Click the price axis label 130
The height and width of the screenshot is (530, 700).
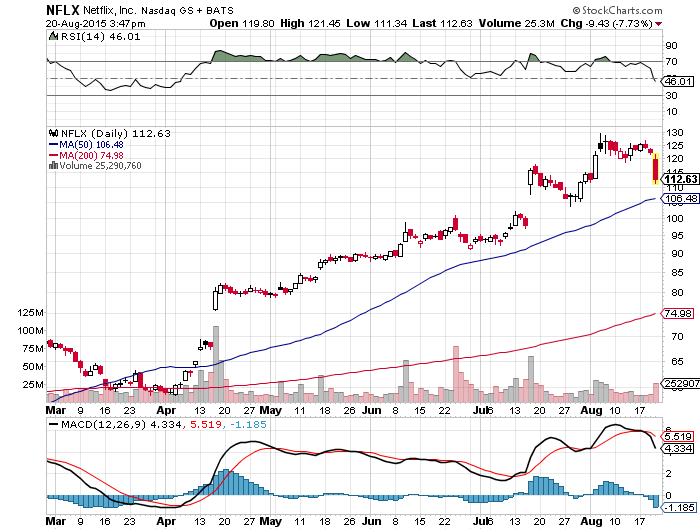(x=674, y=133)
